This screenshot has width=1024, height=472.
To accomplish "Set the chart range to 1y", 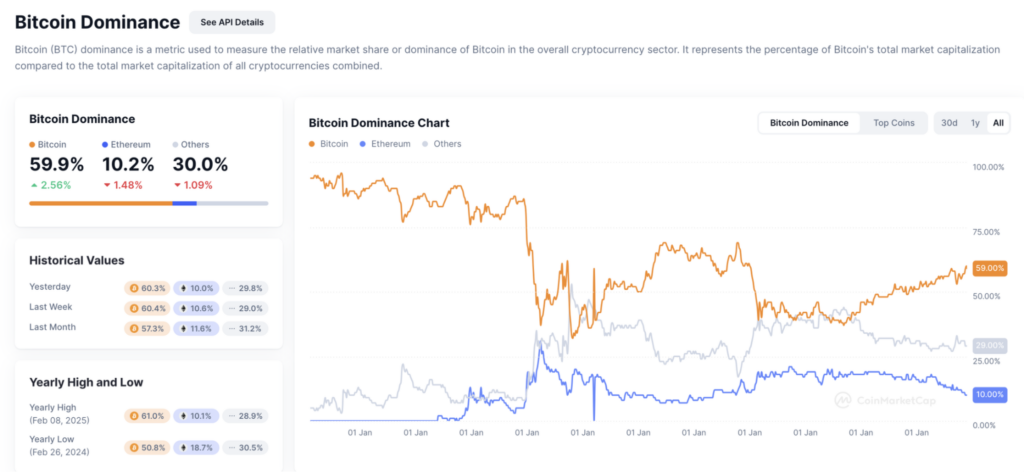I will pyautogui.click(x=975, y=123).
